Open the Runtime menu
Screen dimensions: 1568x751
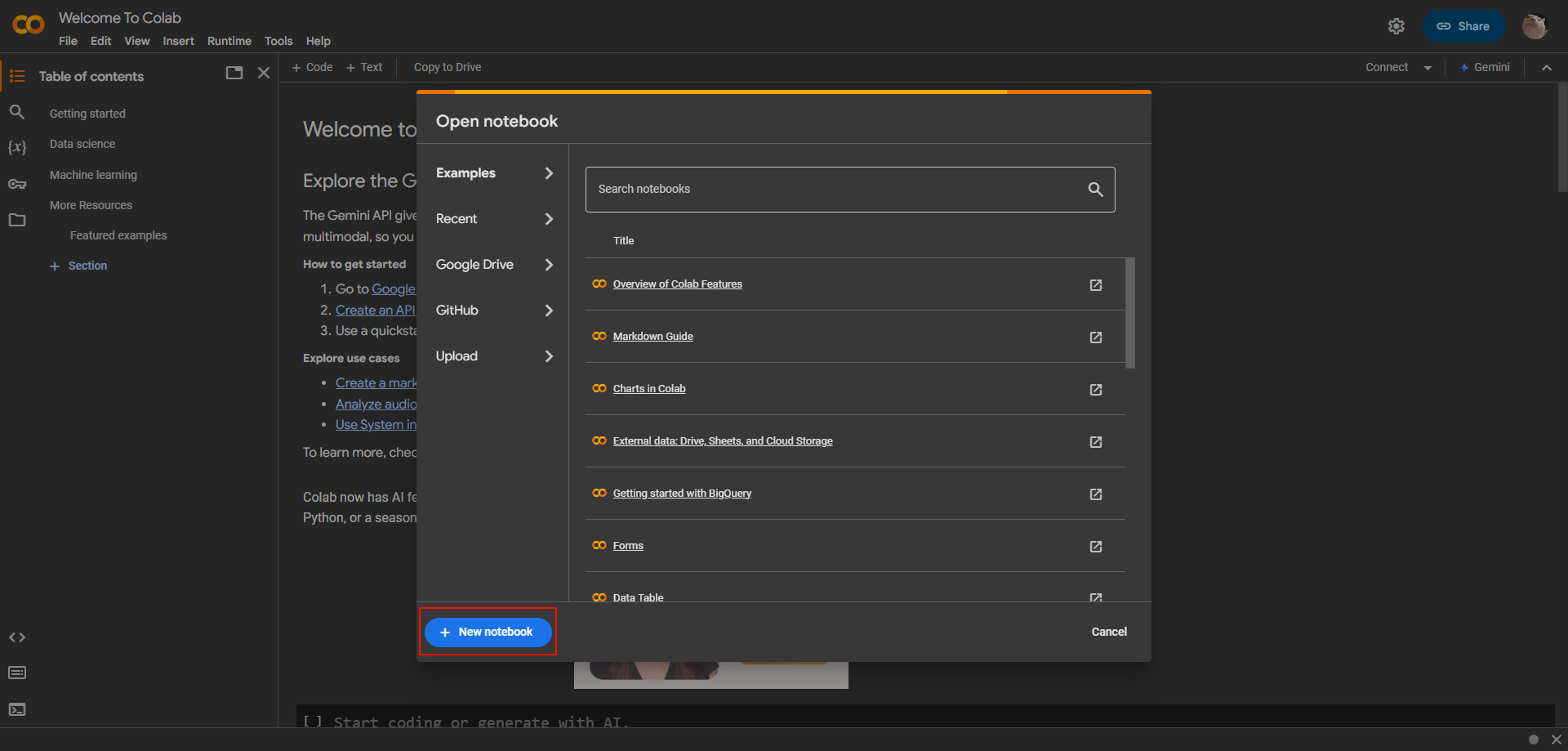coord(229,41)
